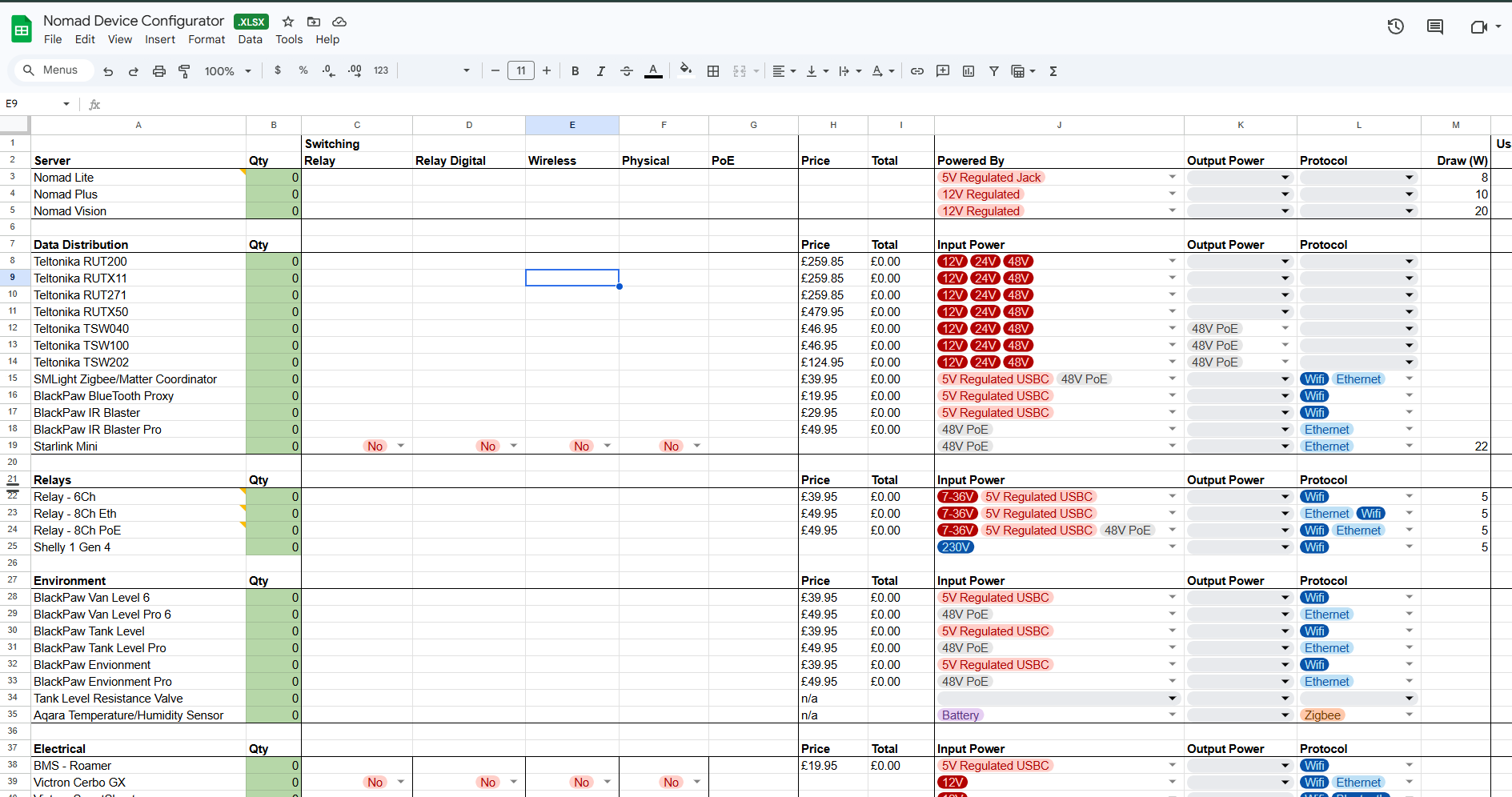1512x797 pixels.
Task: Apply italic formatting
Action: coord(600,70)
